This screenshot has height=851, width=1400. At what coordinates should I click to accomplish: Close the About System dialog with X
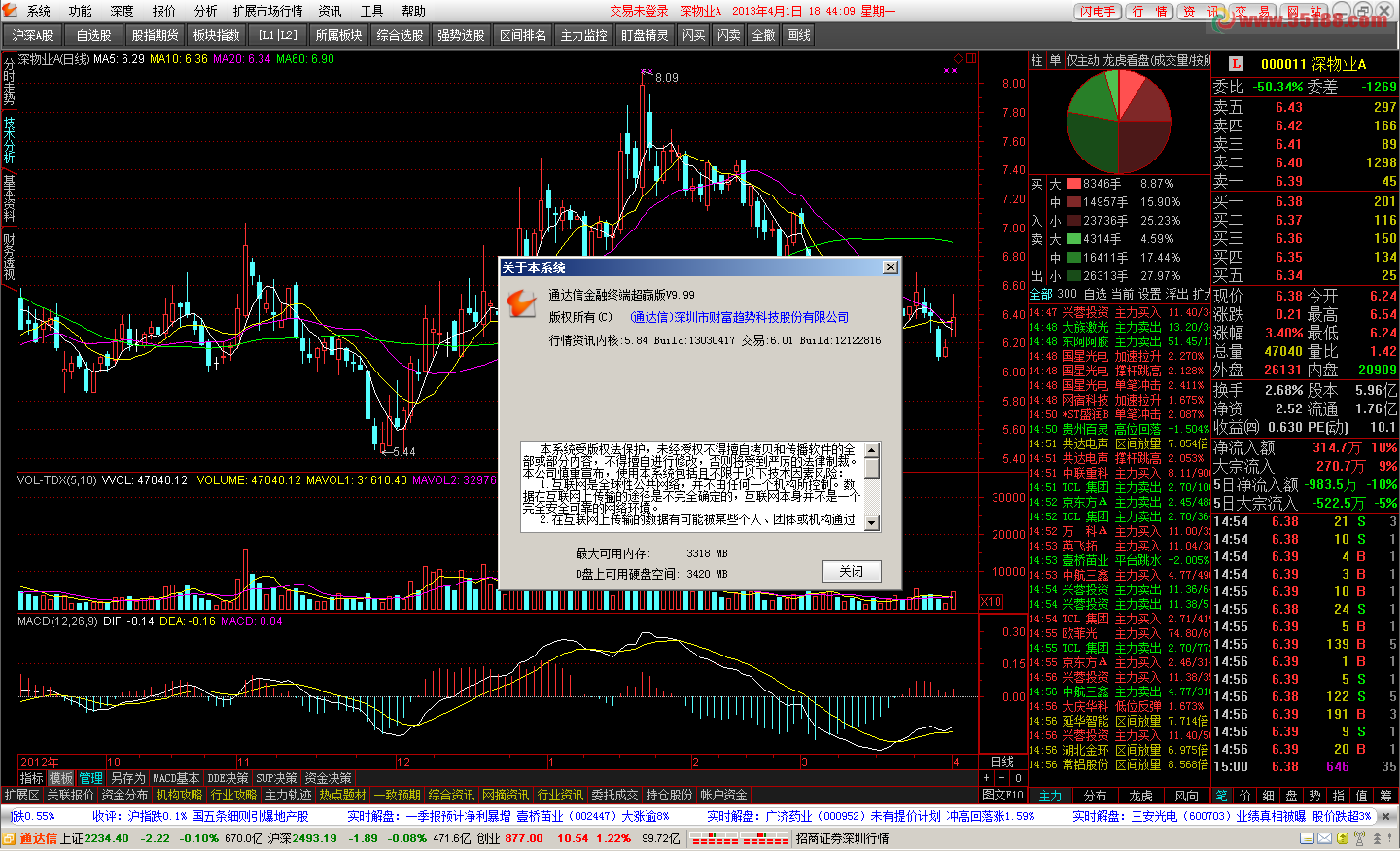point(890,267)
